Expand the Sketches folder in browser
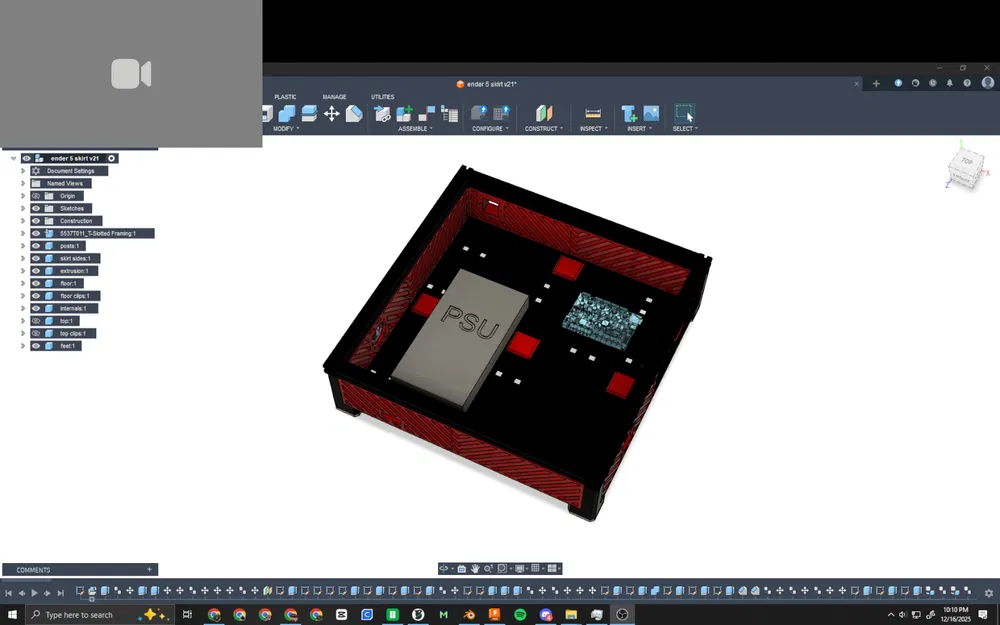The width and height of the screenshot is (1000, 625). [22, 208]
